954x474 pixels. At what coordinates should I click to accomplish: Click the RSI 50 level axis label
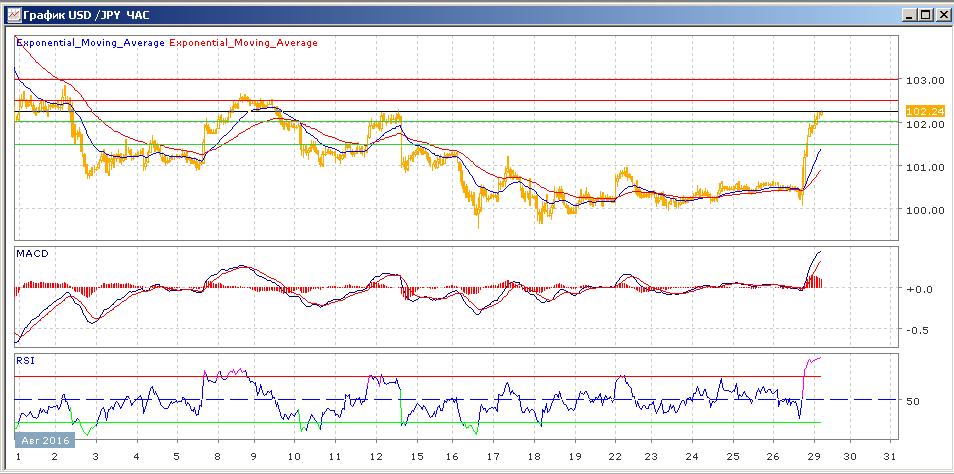[911, 401]
